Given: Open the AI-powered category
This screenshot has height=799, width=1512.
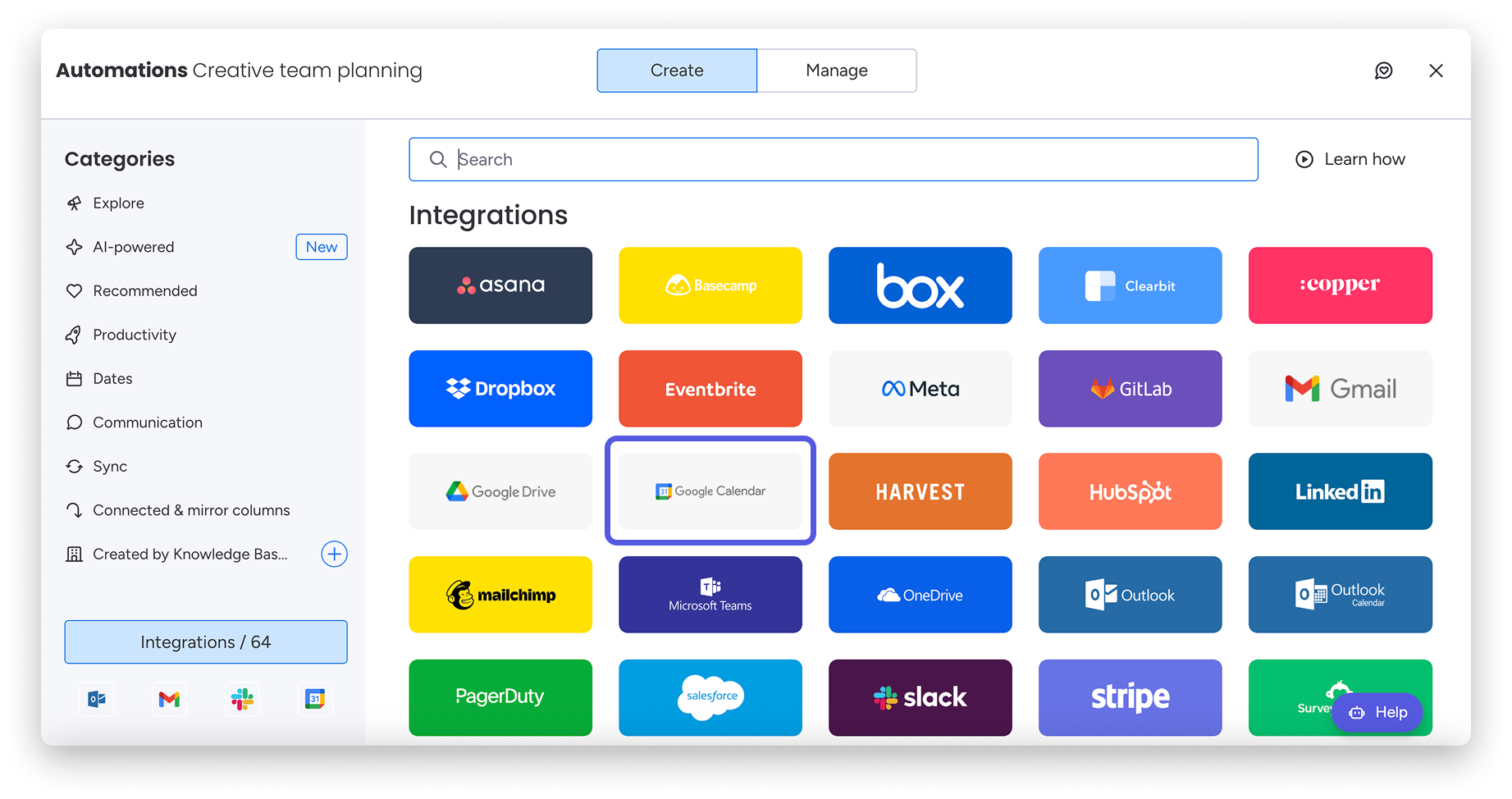Looking at the screenshot, I should pyautogui.click(x=134, y=247).
